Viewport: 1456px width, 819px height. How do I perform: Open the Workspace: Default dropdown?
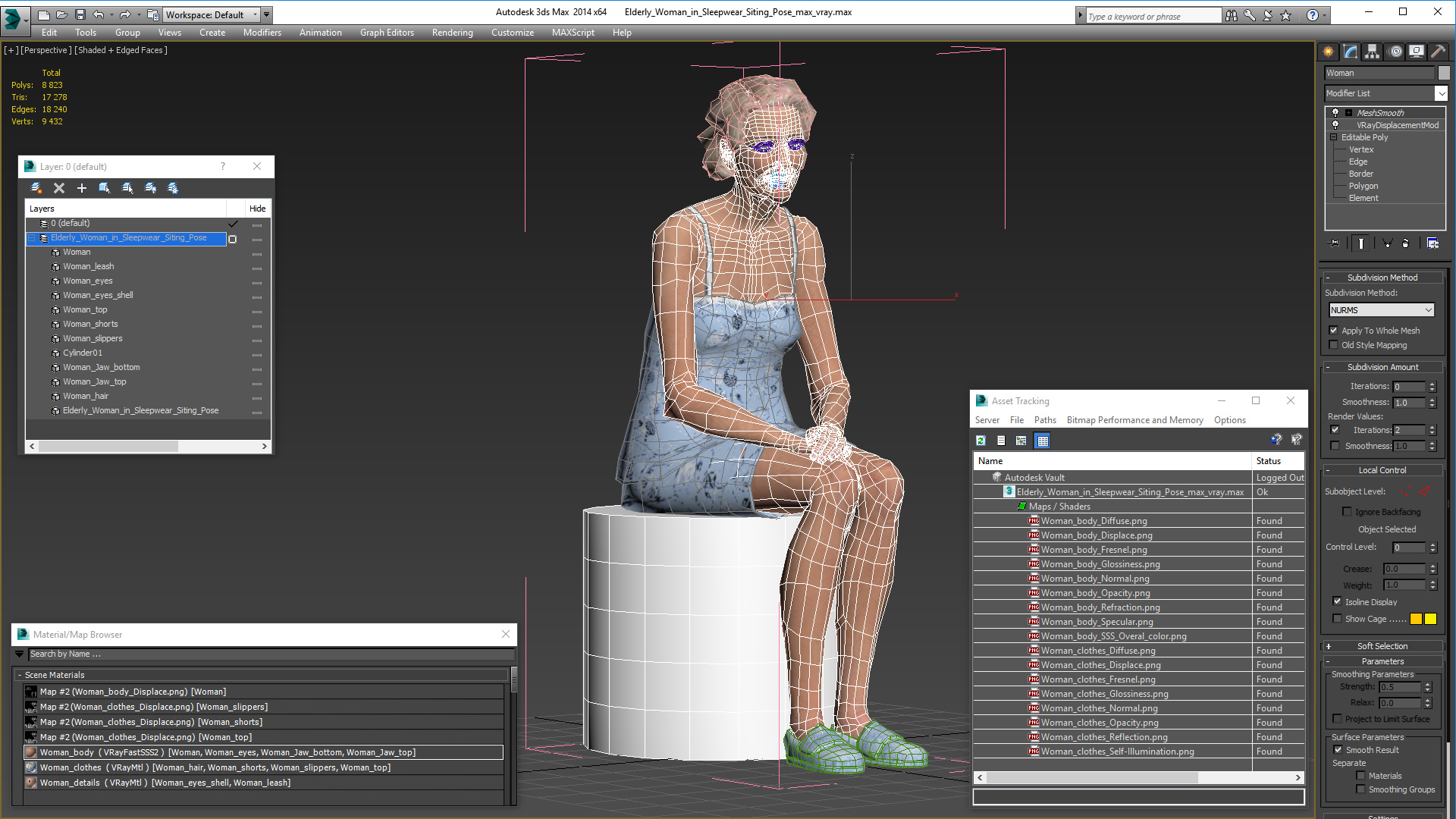point(212,14)
